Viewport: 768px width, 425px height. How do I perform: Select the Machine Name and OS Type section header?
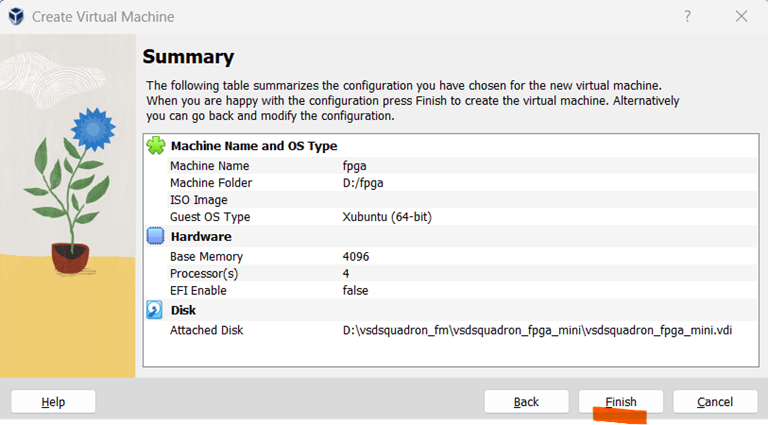click(254, 146)
